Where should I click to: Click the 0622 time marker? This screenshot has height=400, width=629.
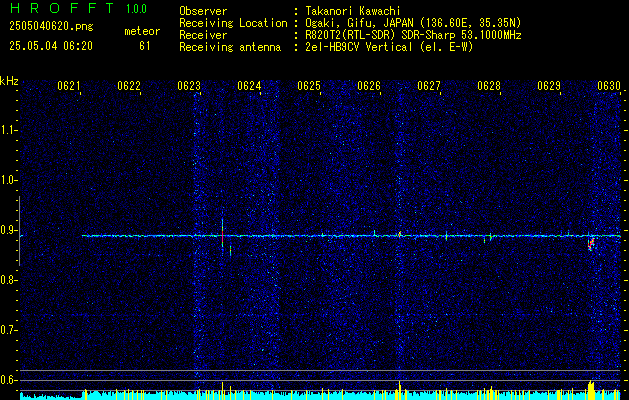tap(129, 86)
